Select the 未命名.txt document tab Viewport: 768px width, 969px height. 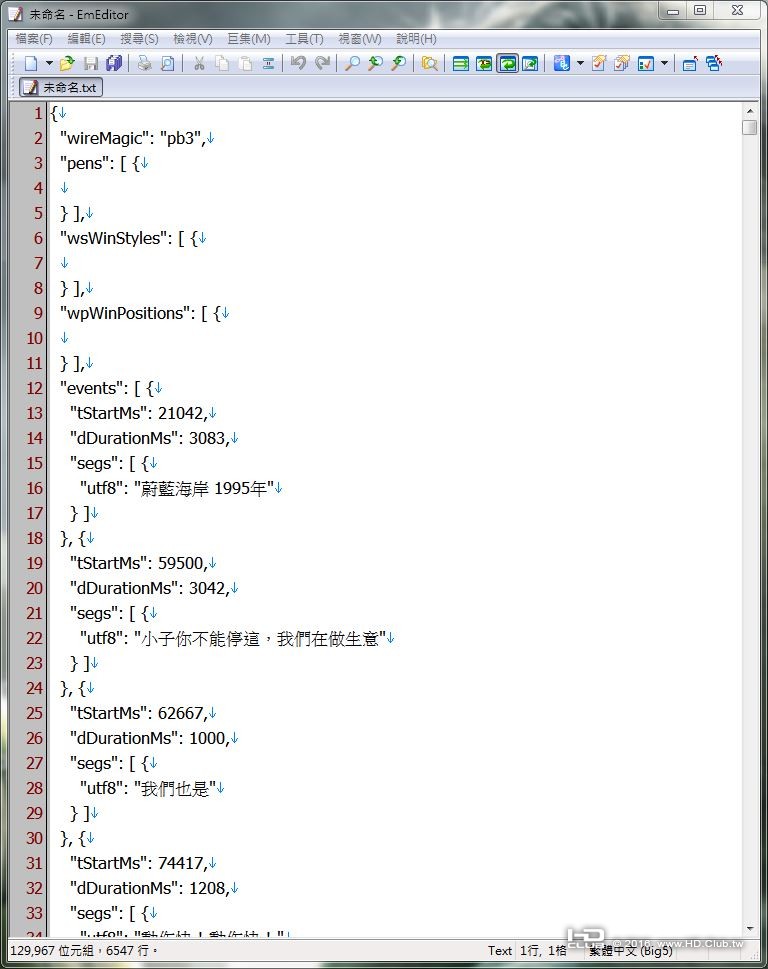pos(61,88)
